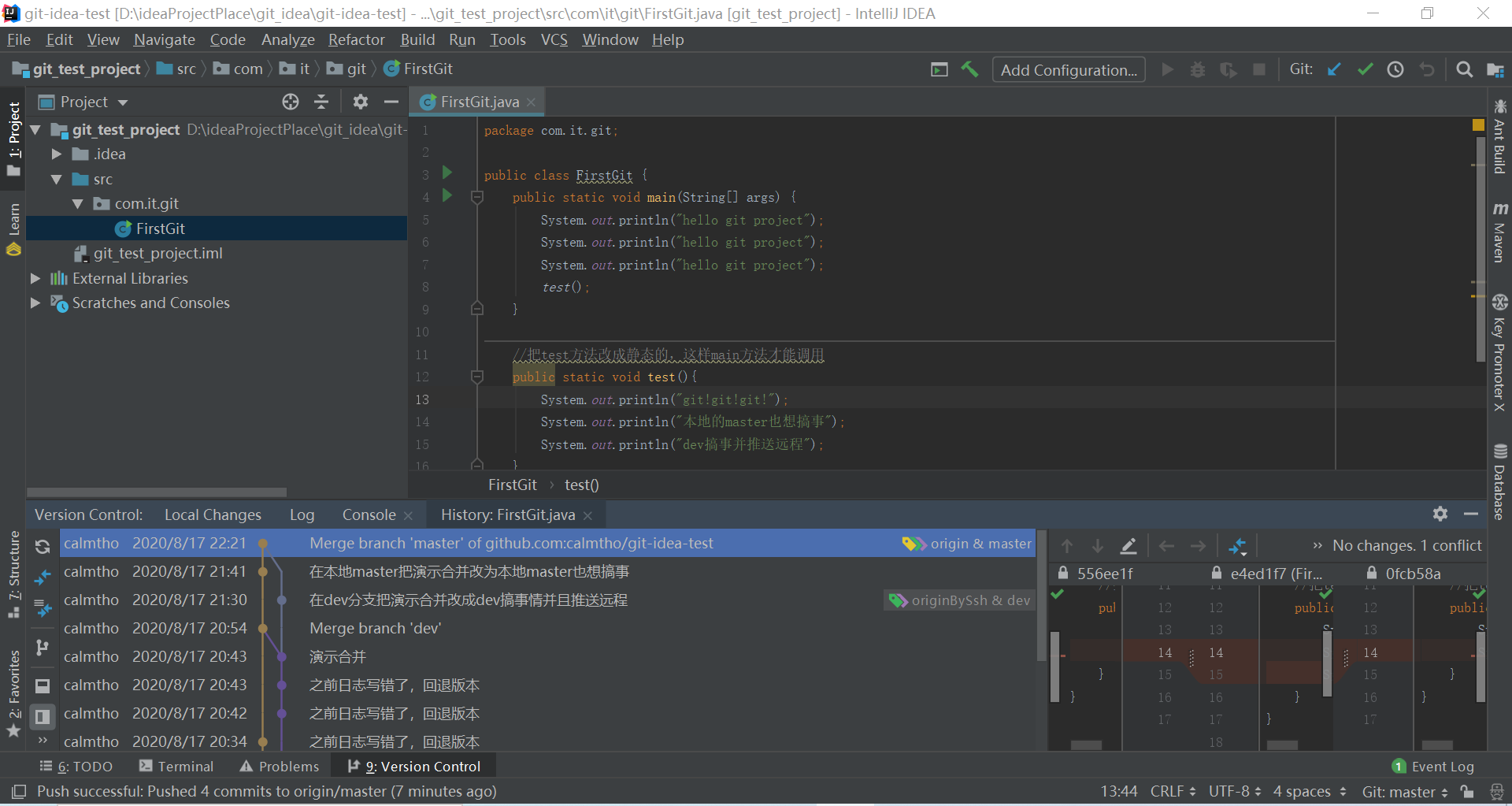
Task: Toggle the Project tool window stripe button
Action: (13, 139)
